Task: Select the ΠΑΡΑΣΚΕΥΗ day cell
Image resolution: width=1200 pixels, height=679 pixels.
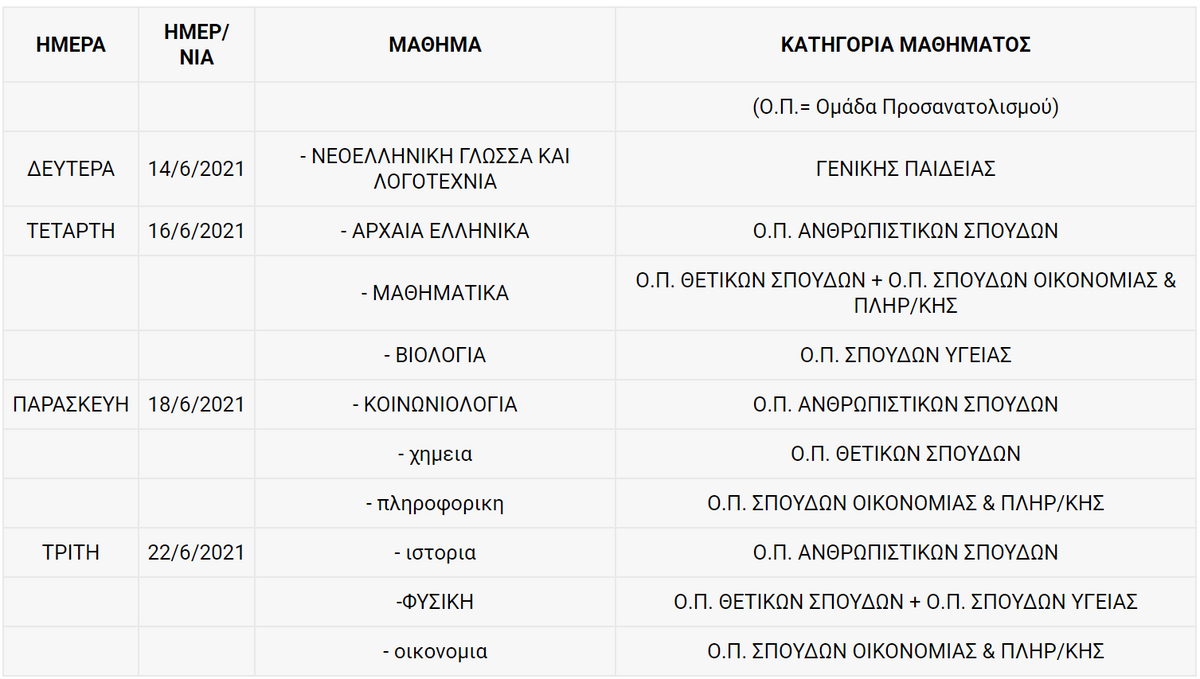Action: click(x=70, y=405)
